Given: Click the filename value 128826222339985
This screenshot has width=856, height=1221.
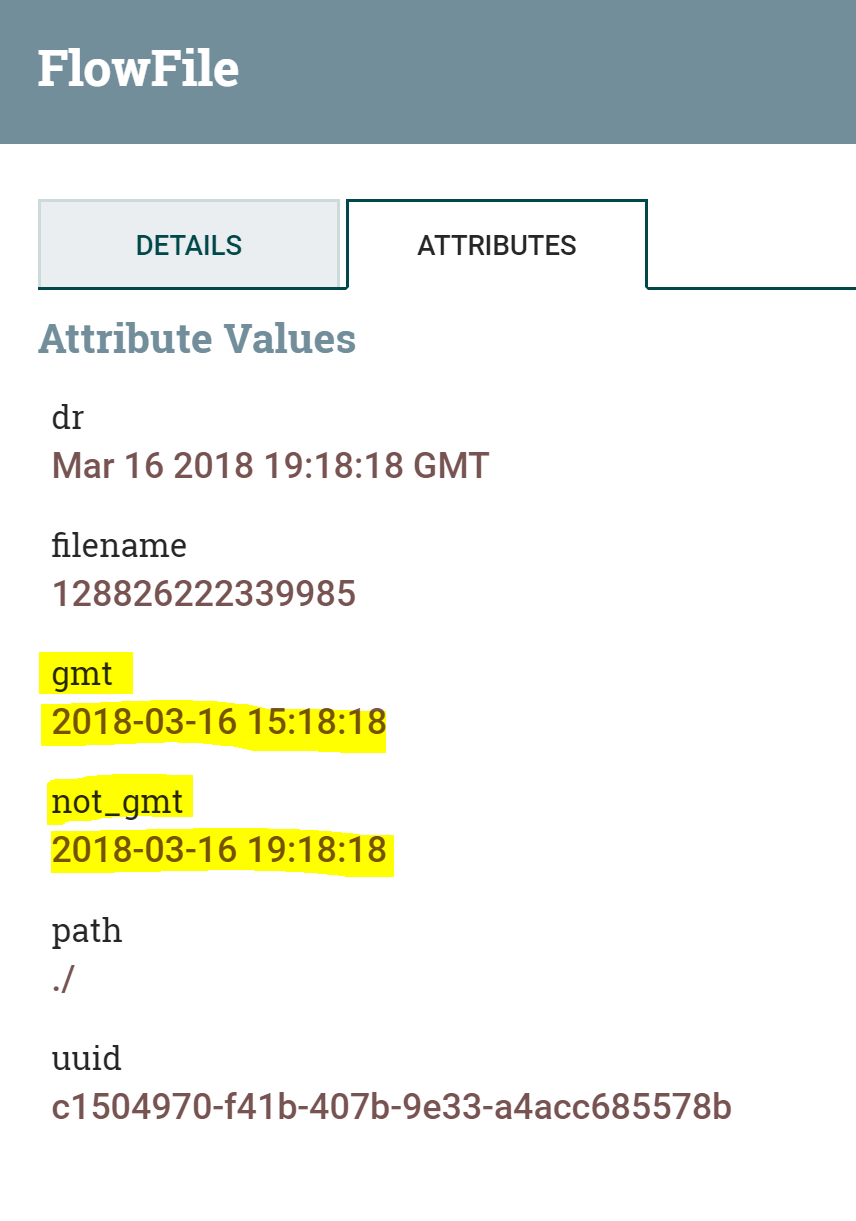Looking at the screenshot, I should pos(204,594).
